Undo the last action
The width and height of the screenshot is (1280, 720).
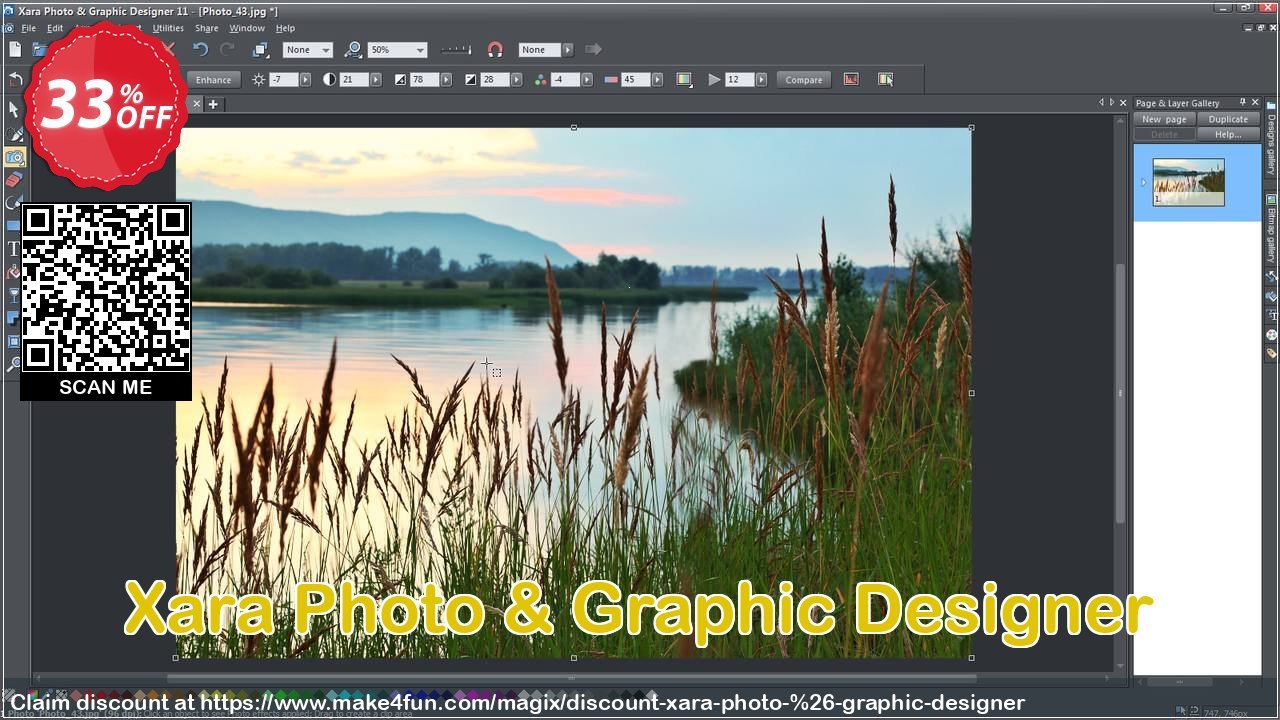[x=200, y=49]
